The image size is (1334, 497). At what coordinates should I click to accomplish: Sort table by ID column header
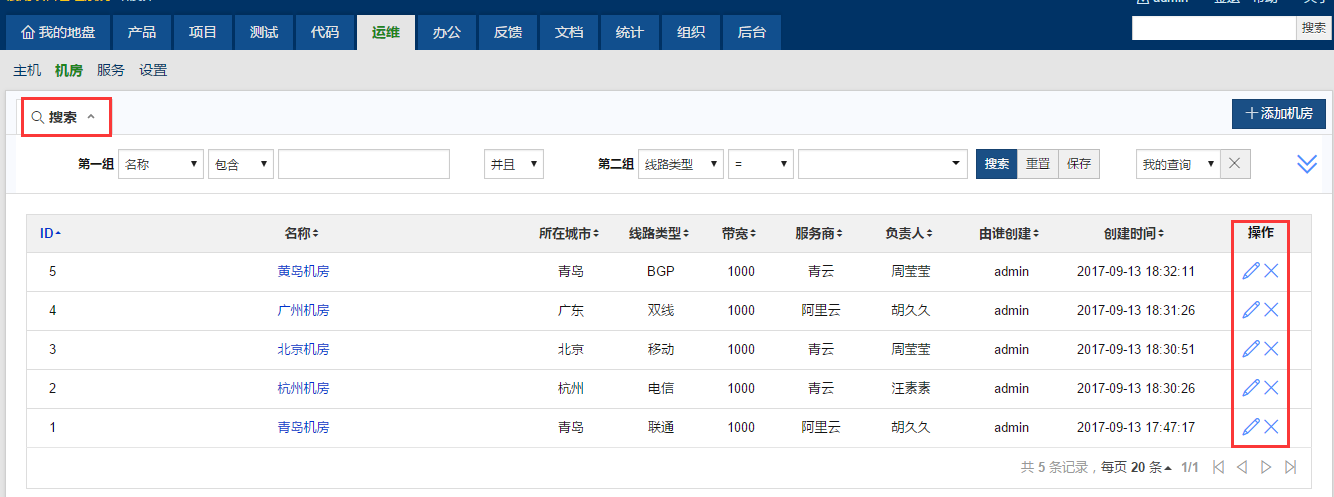pyautogui.click(x=50, y=233)
